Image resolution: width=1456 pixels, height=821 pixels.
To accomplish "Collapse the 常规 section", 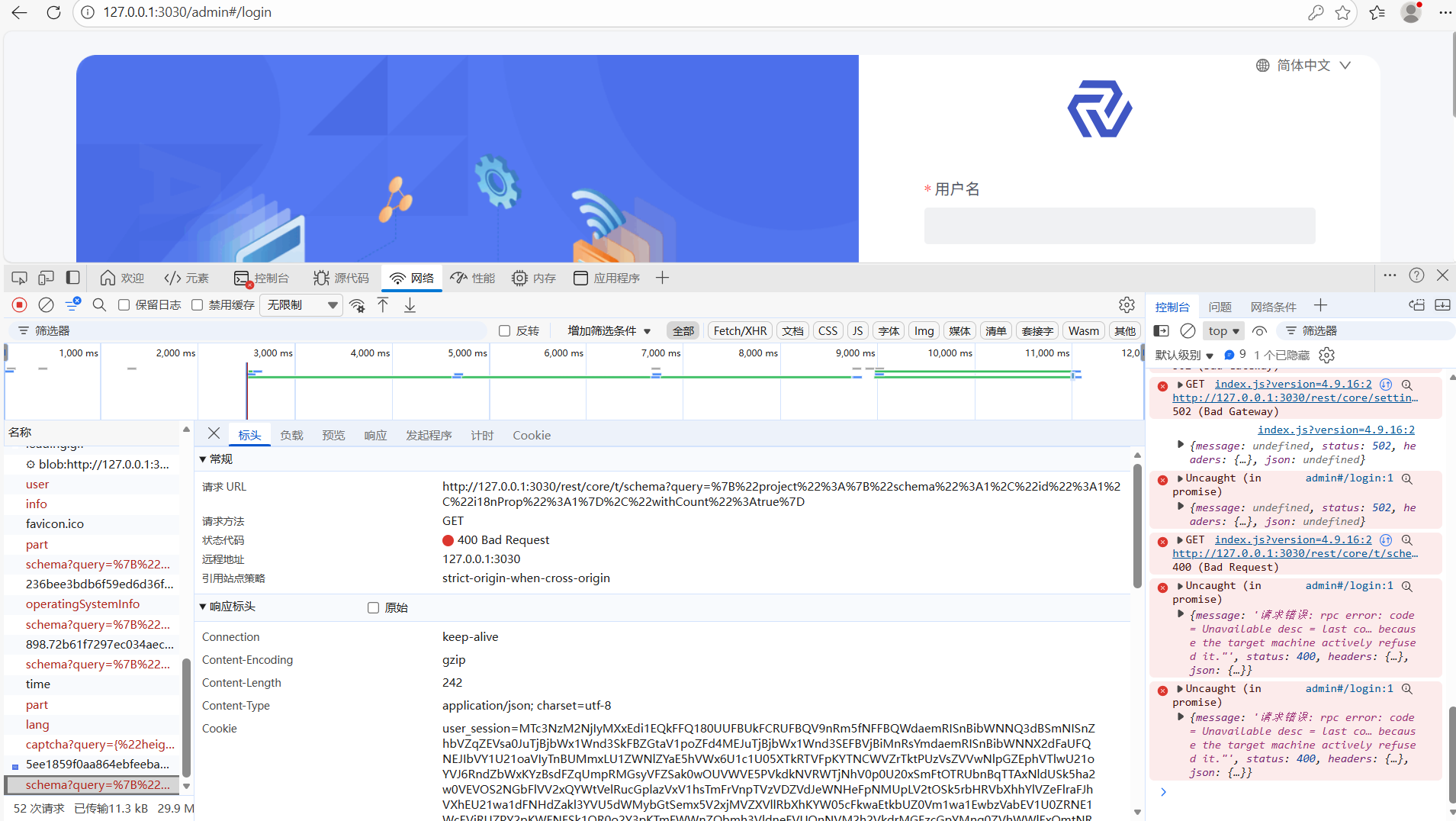I will 203,459.
